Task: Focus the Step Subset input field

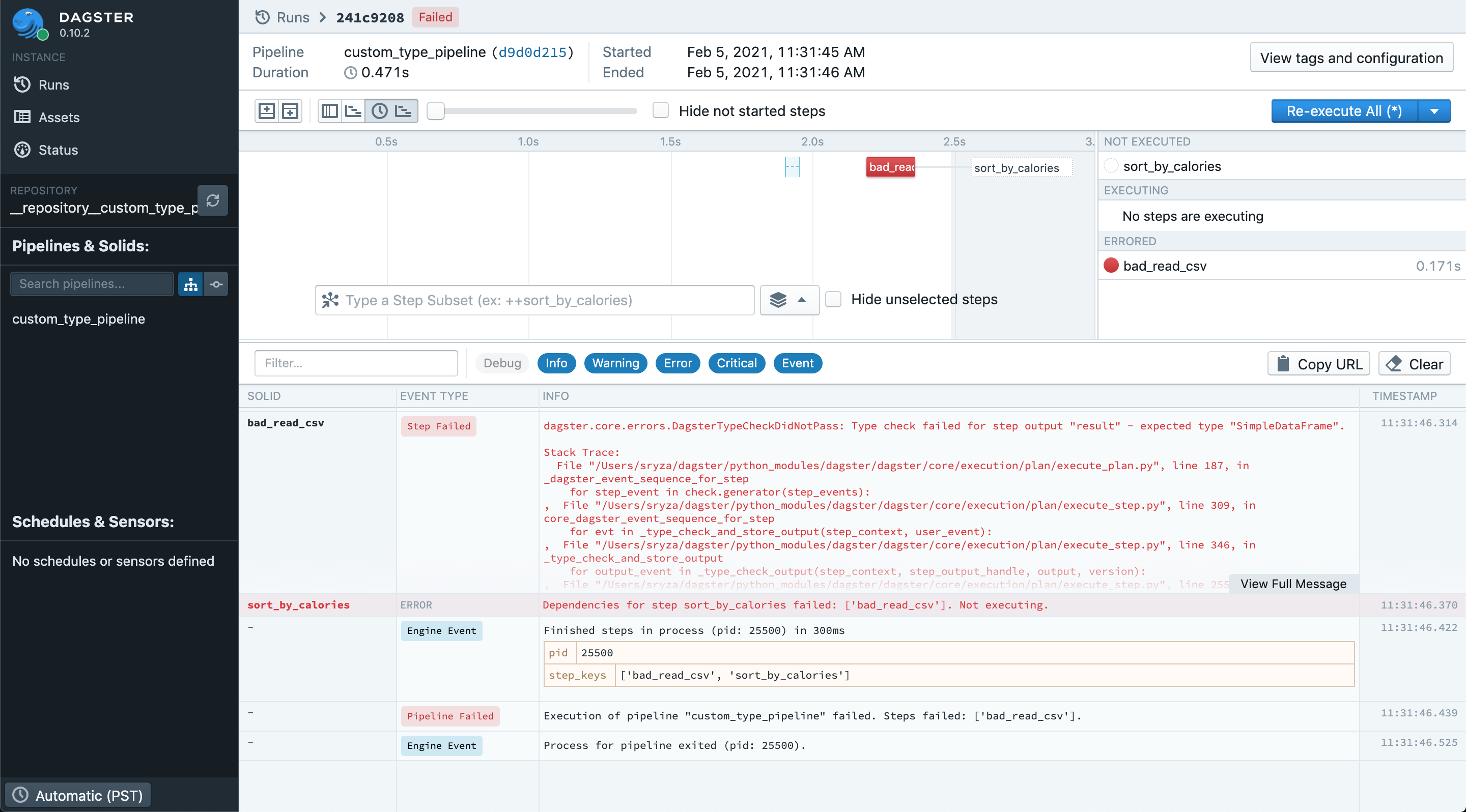Action: coord(534,300)
